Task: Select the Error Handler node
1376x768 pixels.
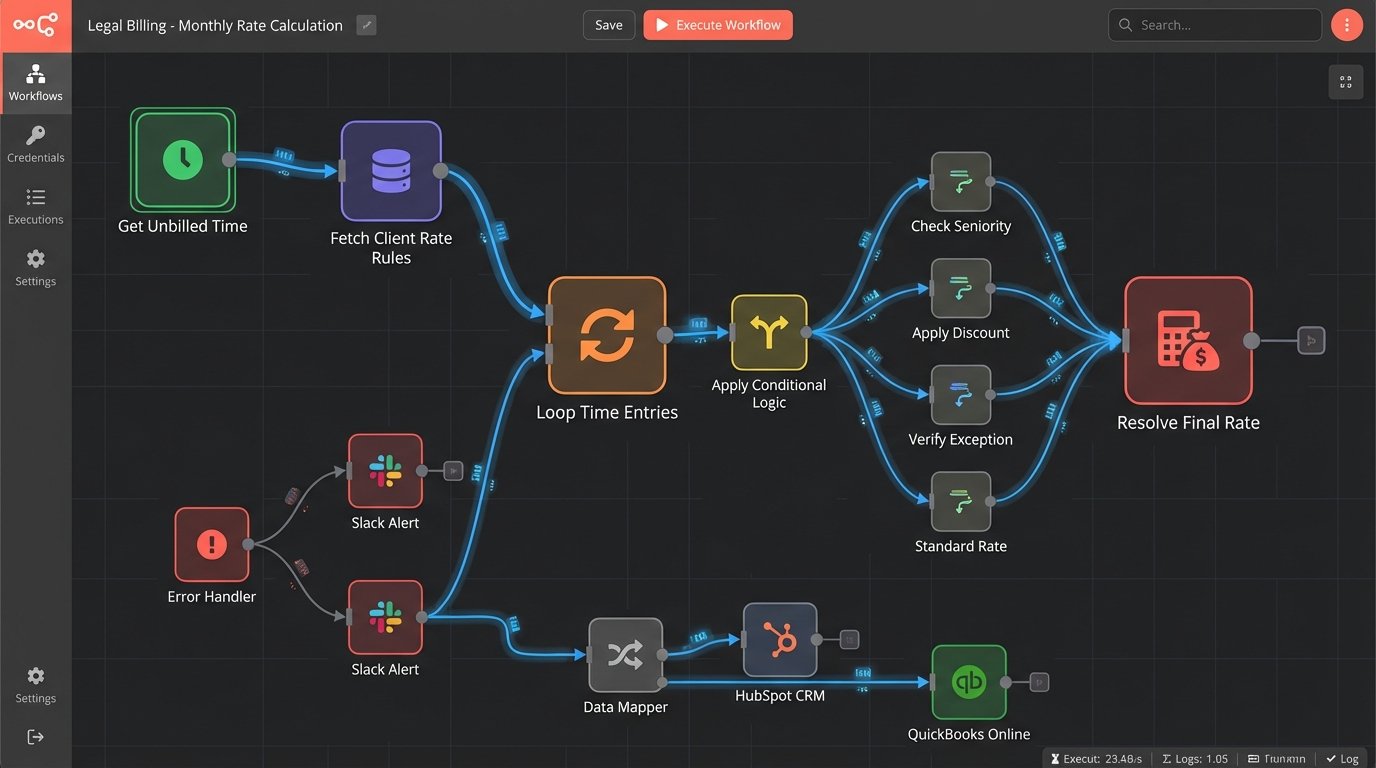Action: 211,543
